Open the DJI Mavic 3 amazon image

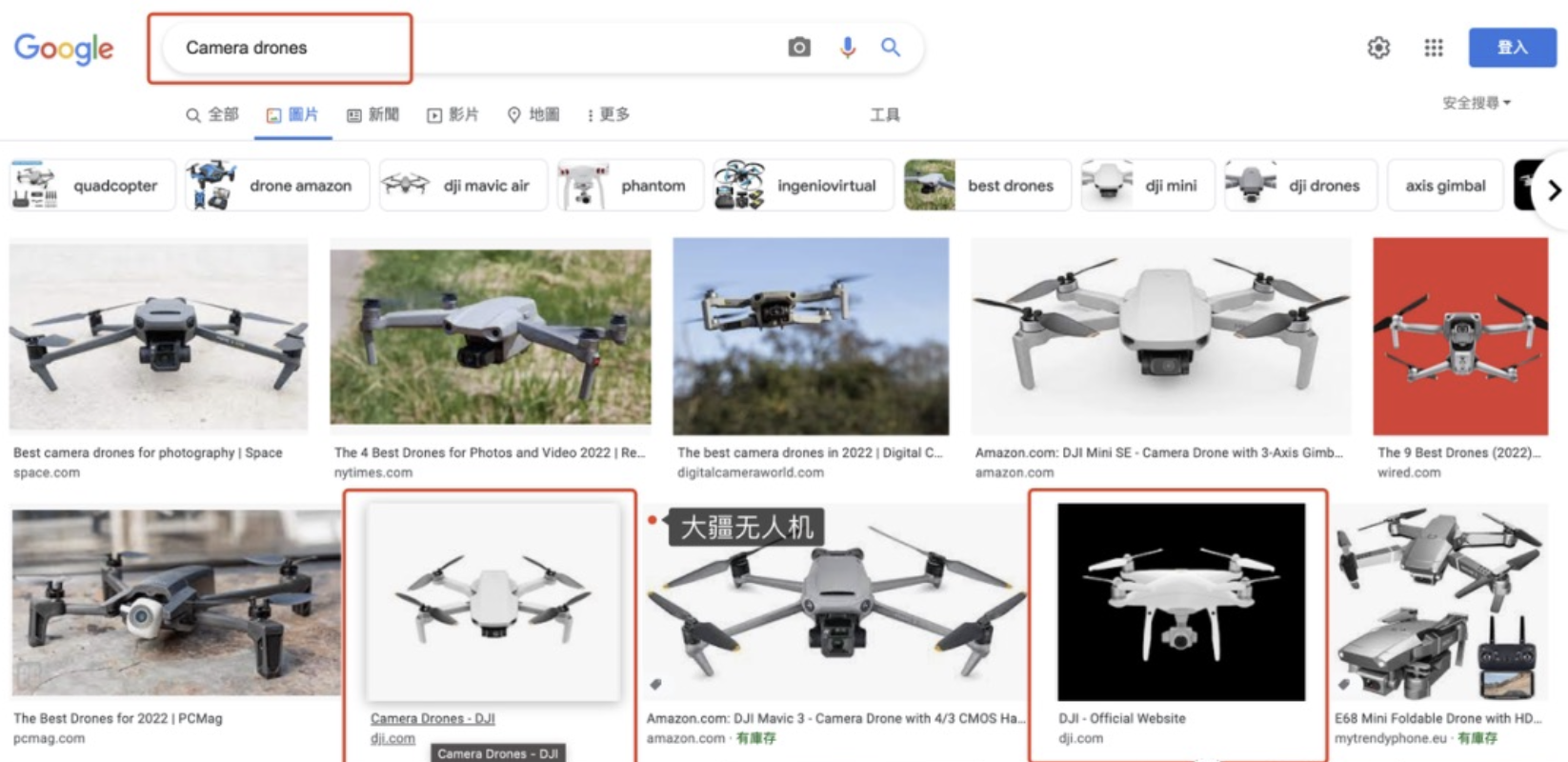835,602
